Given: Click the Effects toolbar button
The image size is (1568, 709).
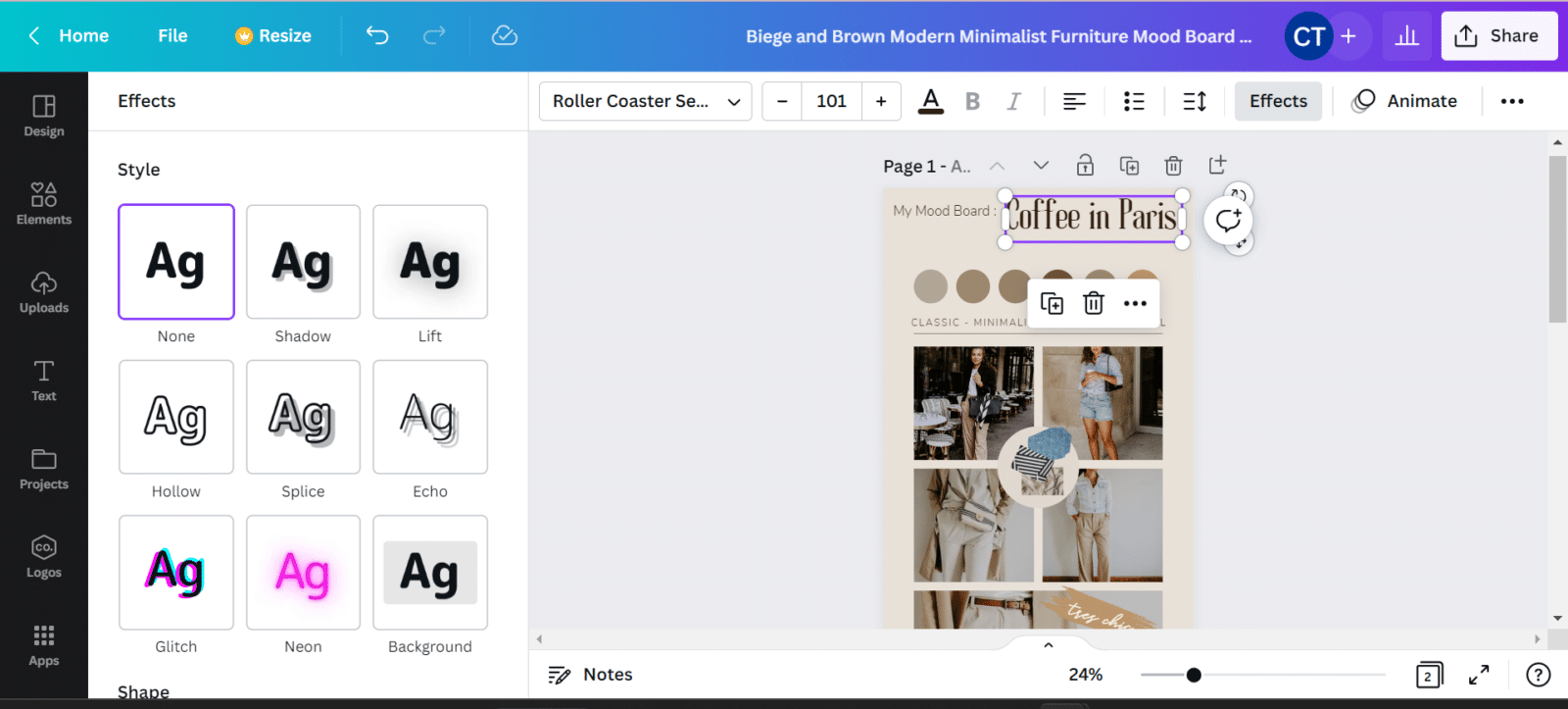Looking at the screenshot, I should 1278,101.
